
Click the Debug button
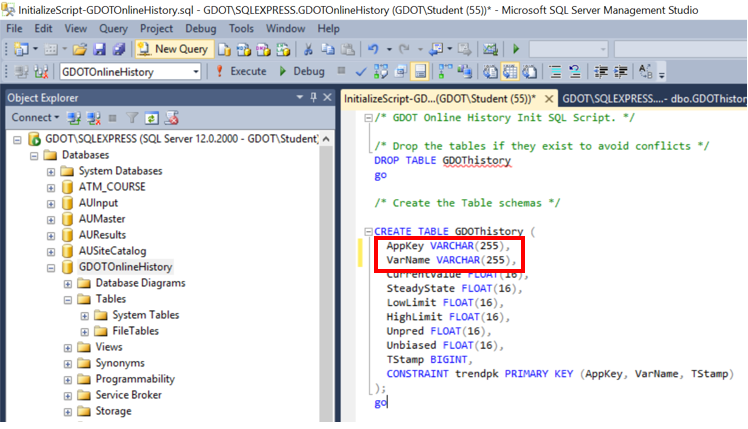click(302, 71)
